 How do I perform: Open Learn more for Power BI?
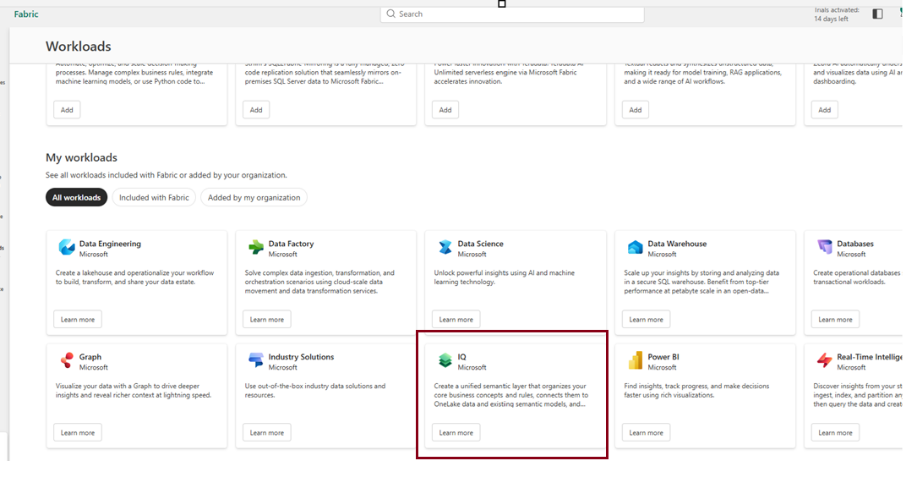(x=646, y=433)
